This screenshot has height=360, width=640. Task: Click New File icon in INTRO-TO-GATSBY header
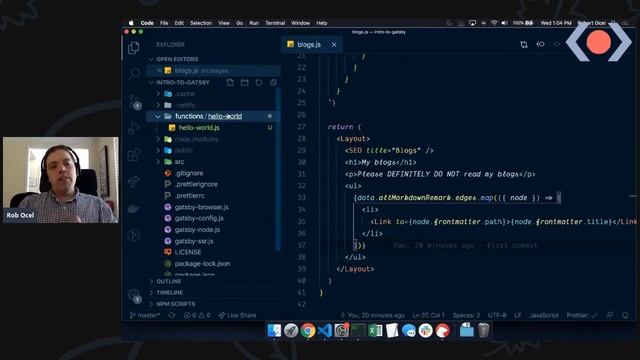point(230,82)
